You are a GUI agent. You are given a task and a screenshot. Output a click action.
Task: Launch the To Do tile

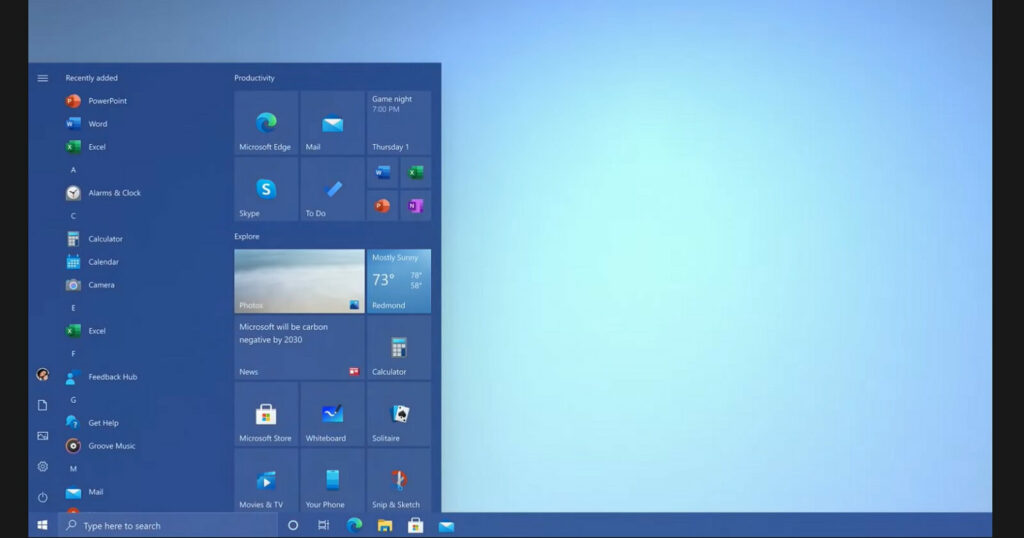point(332,189)
